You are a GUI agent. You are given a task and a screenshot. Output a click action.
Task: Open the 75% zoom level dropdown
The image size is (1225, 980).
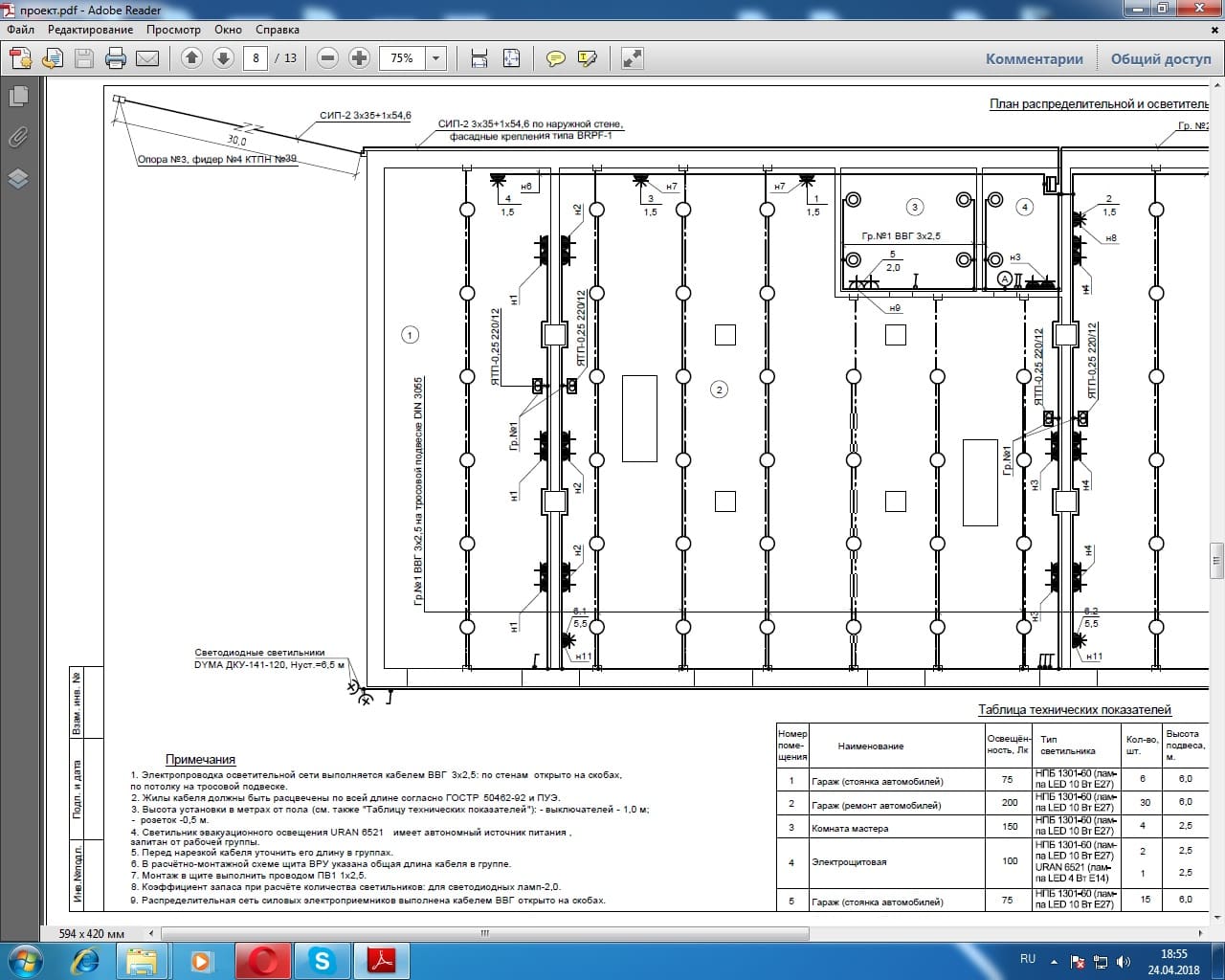pos(435,58)
